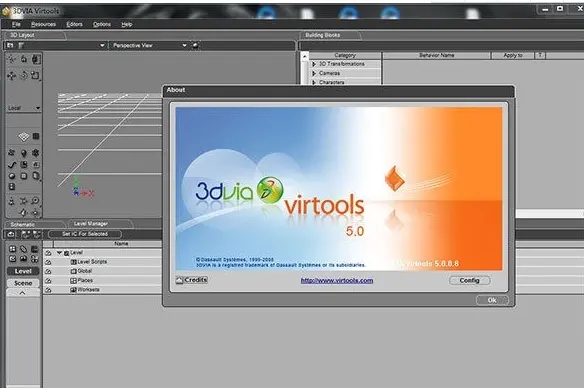This screenshot has width=584, height=388.
Task: Click the curve creation icon
Action: (x=12, y=165)
